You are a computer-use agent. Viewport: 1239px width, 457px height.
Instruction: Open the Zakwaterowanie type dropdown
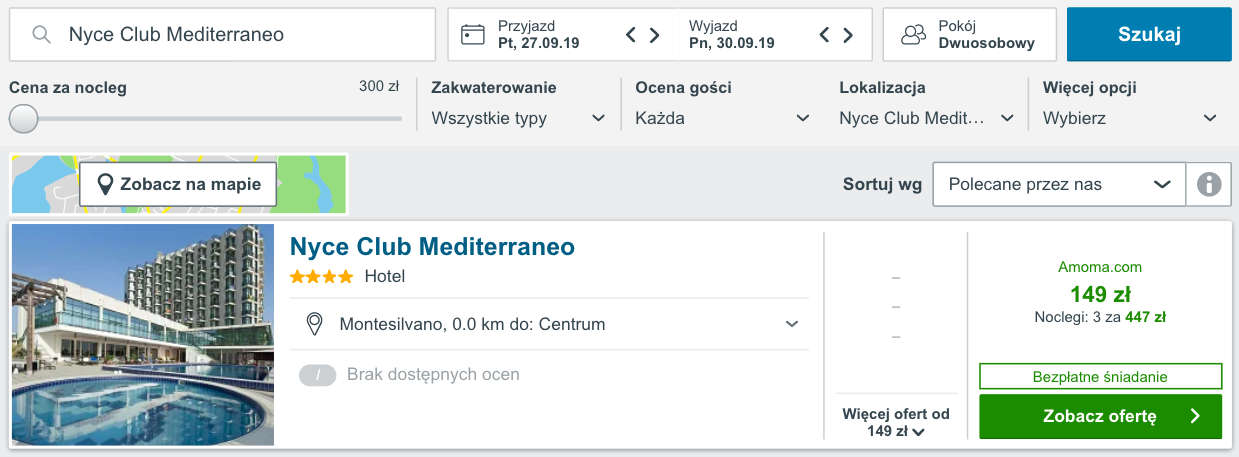click(518, 118)
